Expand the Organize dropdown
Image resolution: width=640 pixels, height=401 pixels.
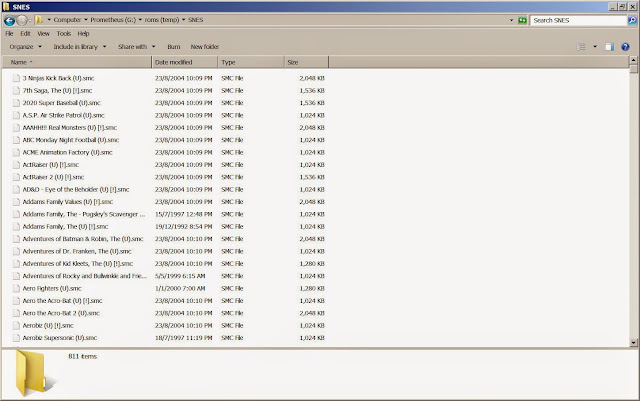[x=25, y=47]
